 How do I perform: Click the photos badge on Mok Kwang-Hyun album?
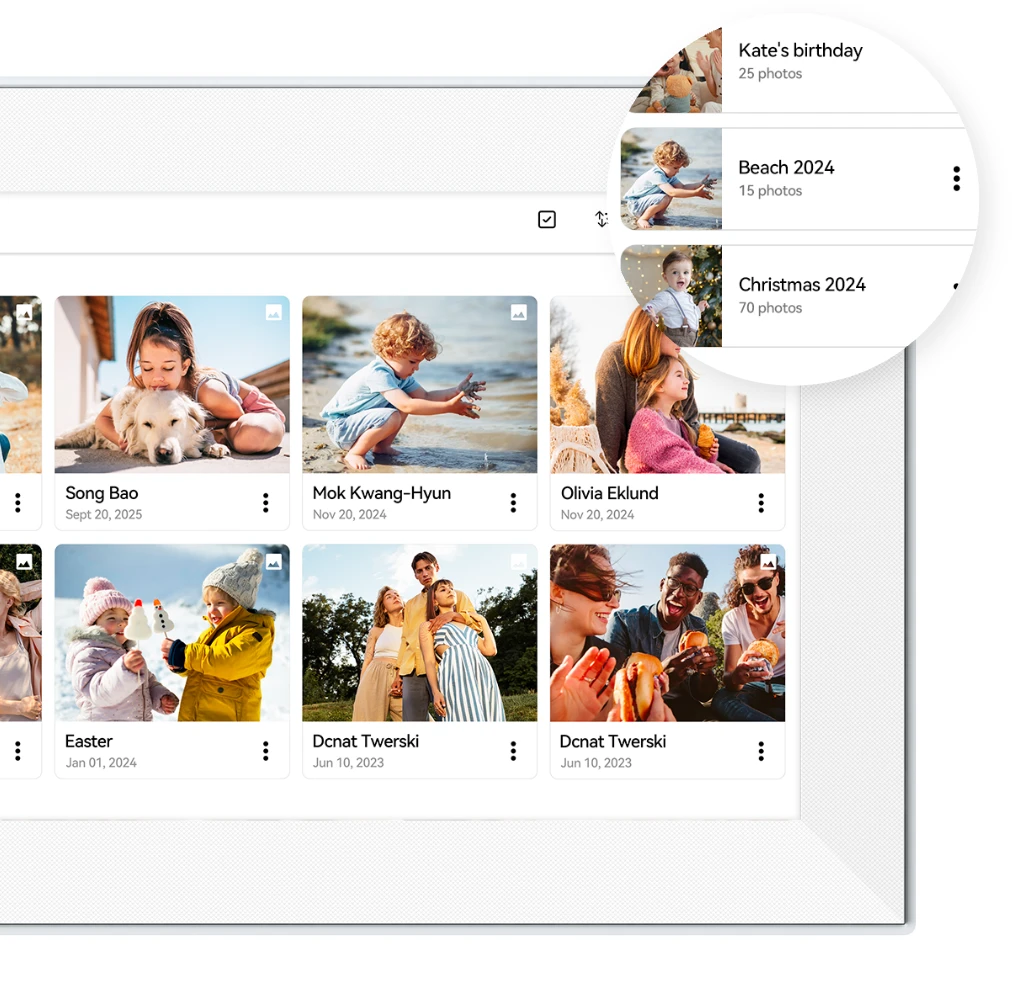[x=519, y=311]
